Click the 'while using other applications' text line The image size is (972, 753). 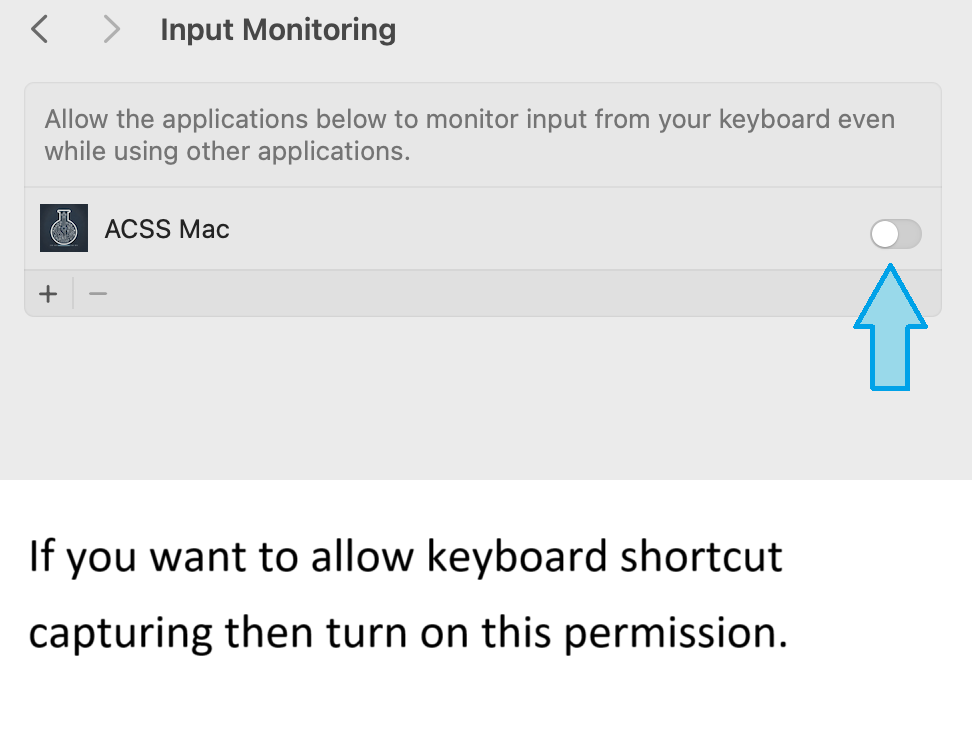pyautogui.click(x=228, y=151)
